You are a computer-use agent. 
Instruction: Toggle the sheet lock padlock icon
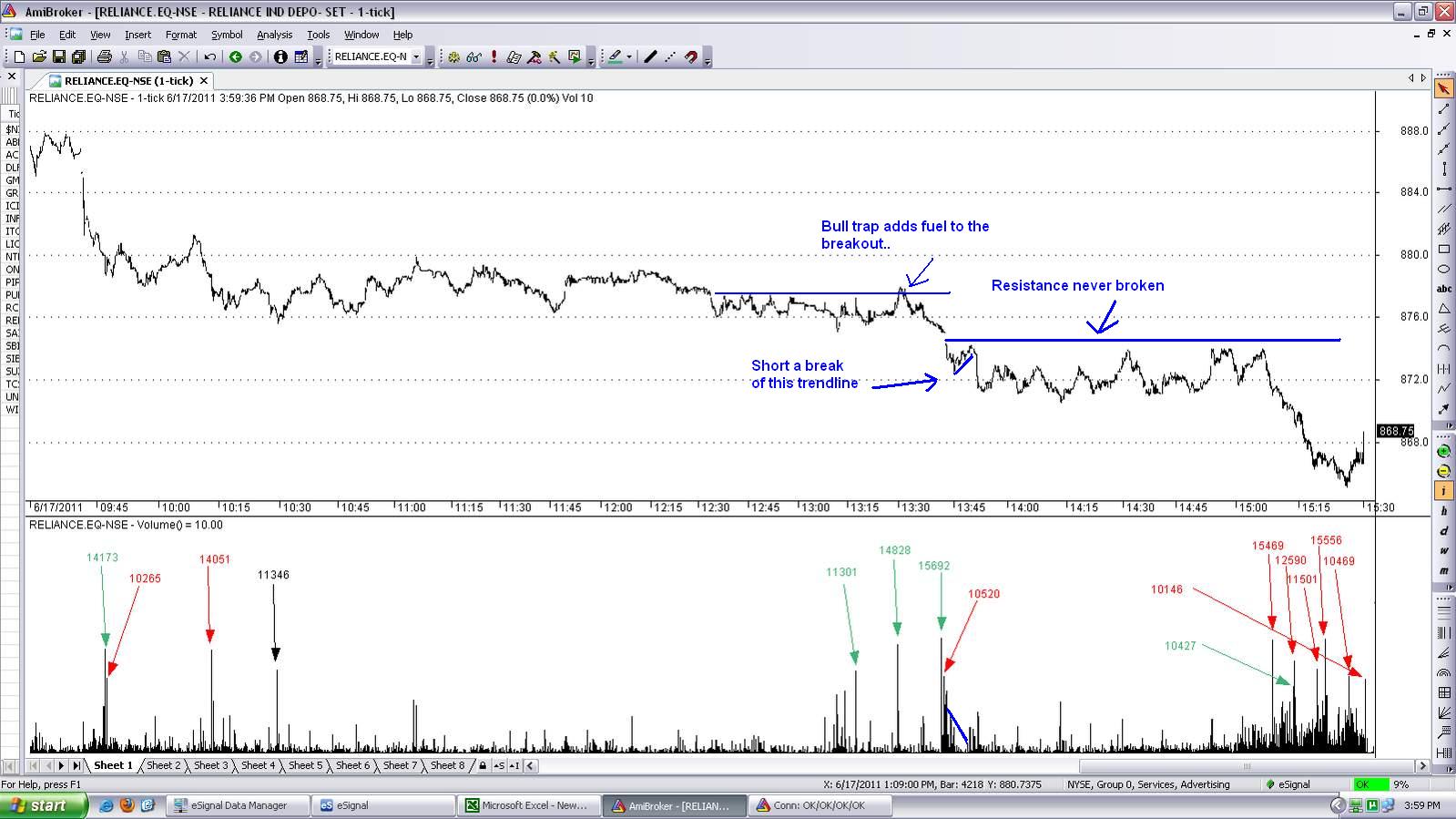coord(483,765)
